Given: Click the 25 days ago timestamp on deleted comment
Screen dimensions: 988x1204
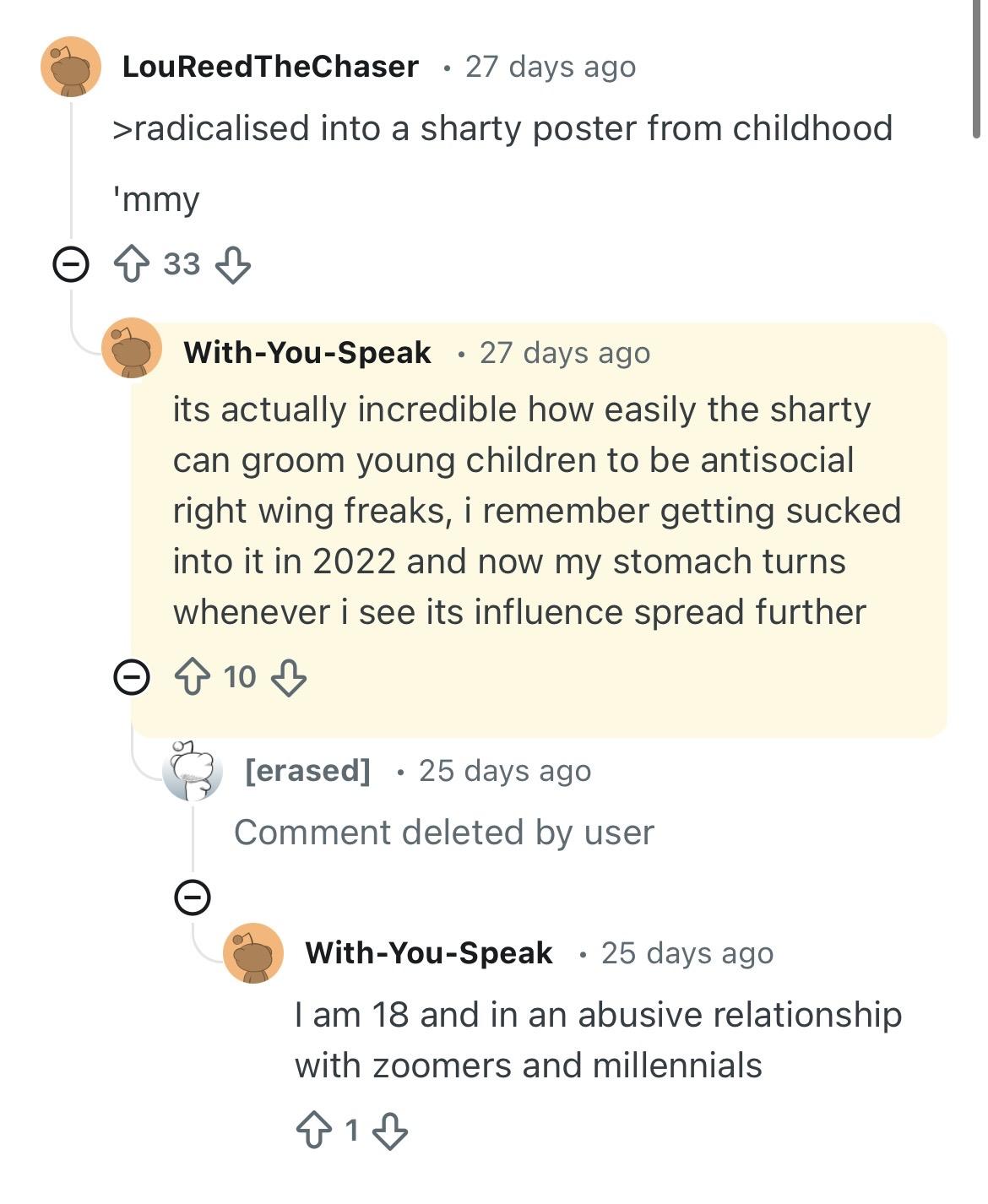Looking at the screenshot, I should click(505, 770).
